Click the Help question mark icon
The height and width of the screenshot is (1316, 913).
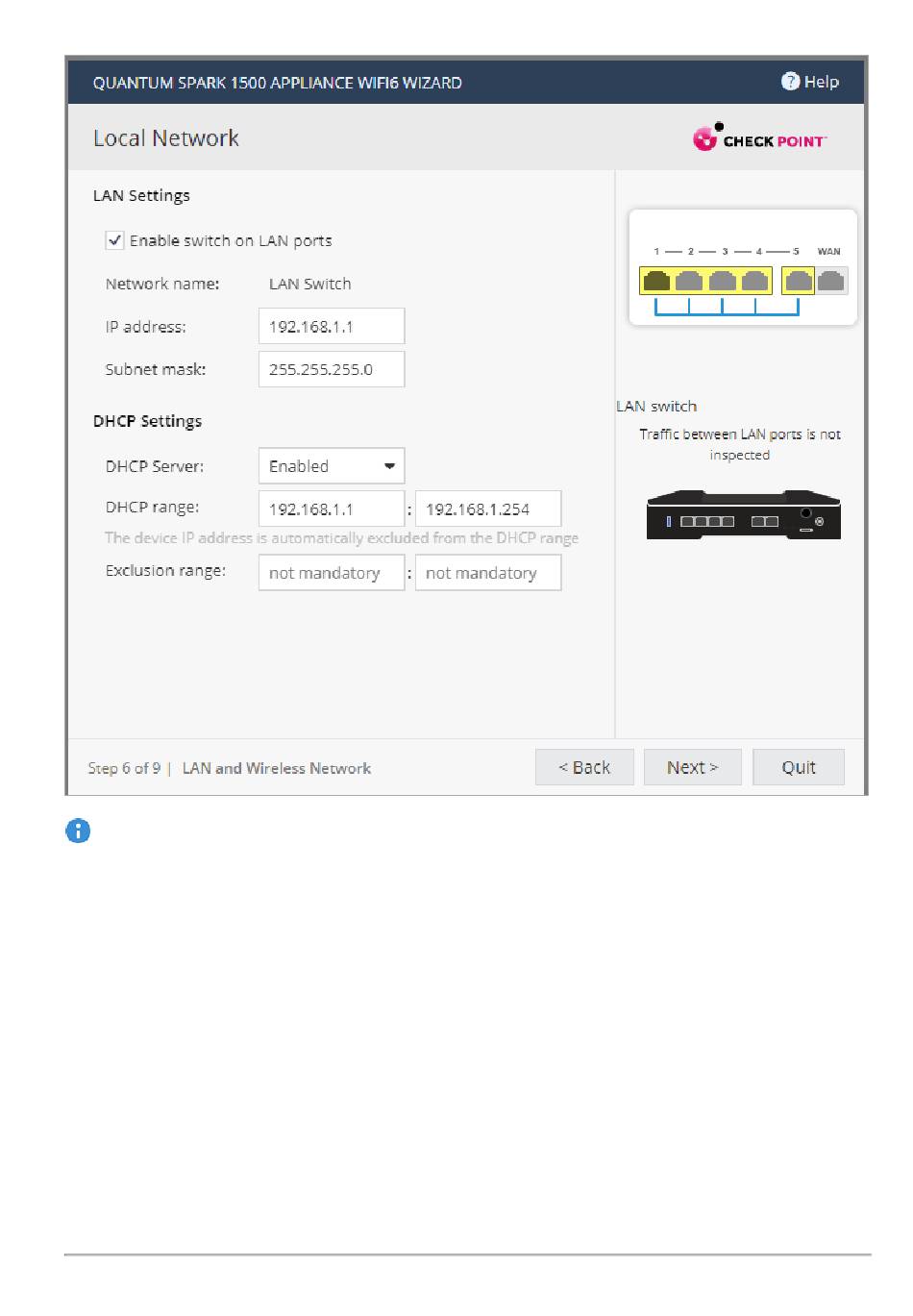[x=790, y=82]
